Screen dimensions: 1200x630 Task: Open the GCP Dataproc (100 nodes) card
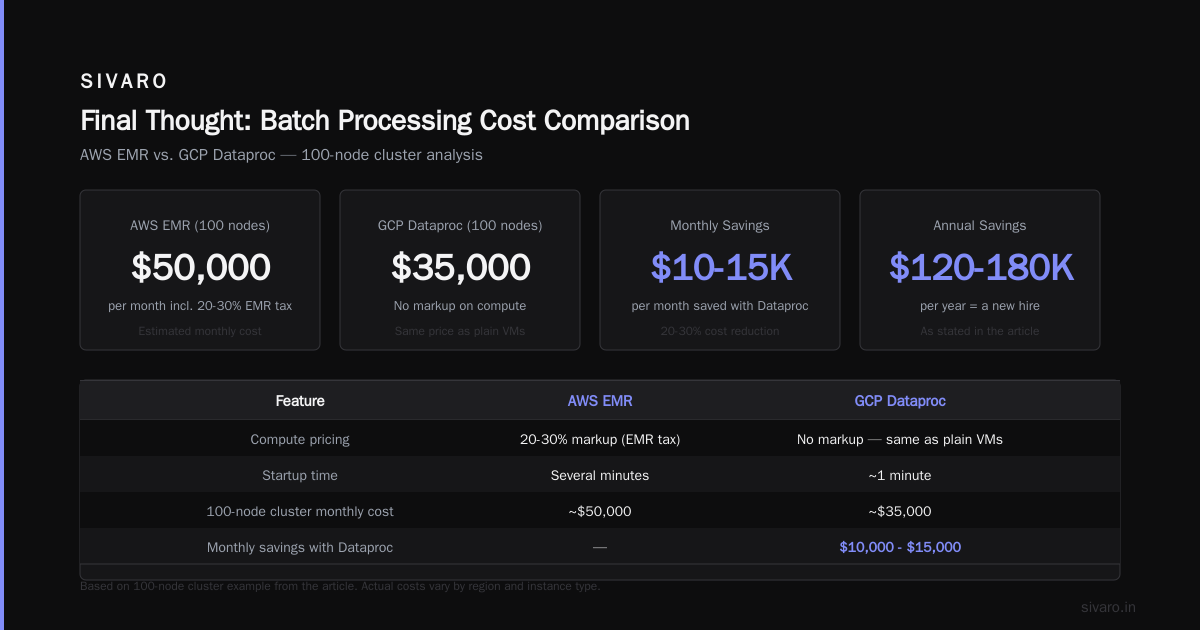[460, 270]
